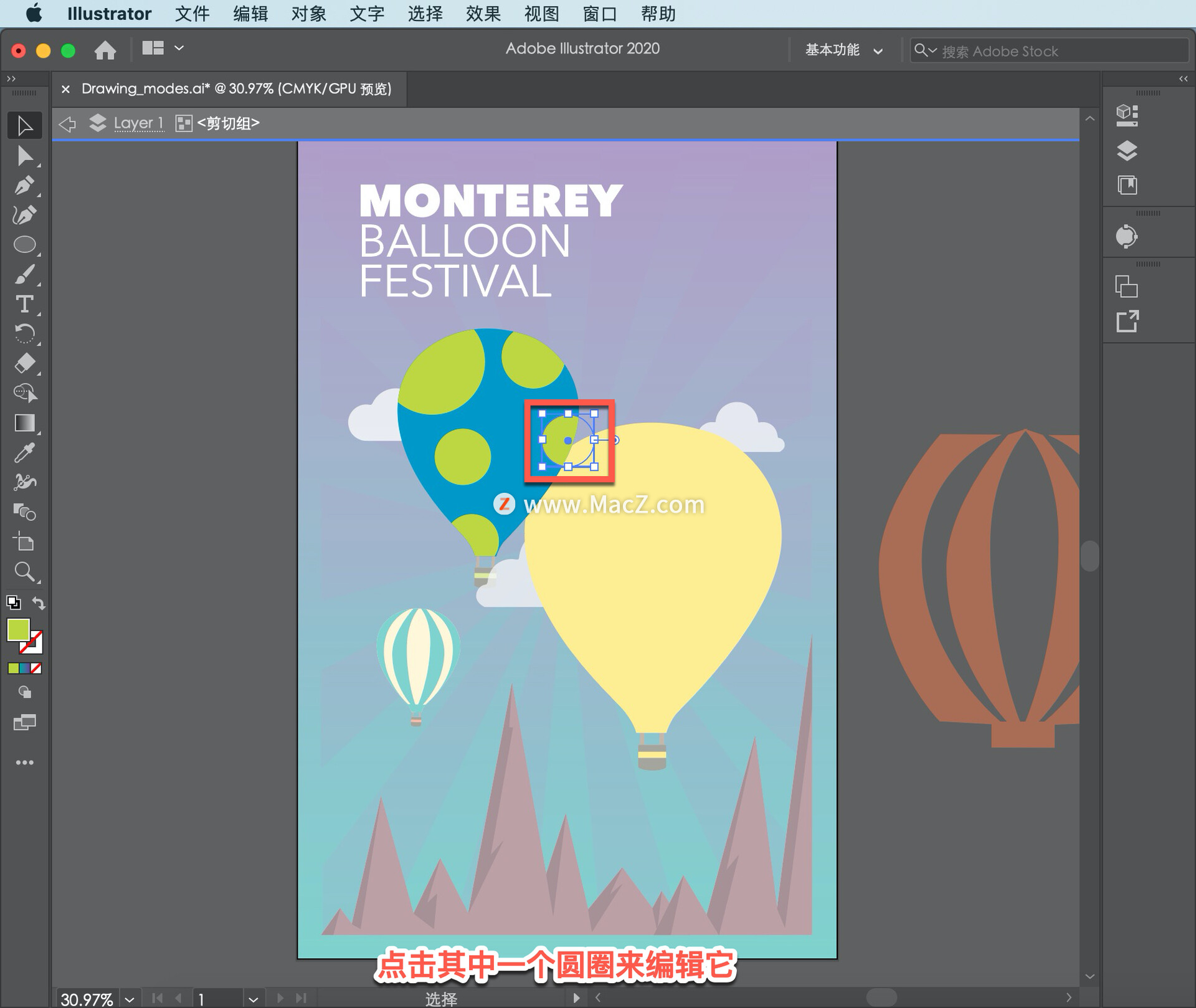Choose the Ellipse tool
The width and height of the screenshot is (1196, 1008).
coord(24,245)
